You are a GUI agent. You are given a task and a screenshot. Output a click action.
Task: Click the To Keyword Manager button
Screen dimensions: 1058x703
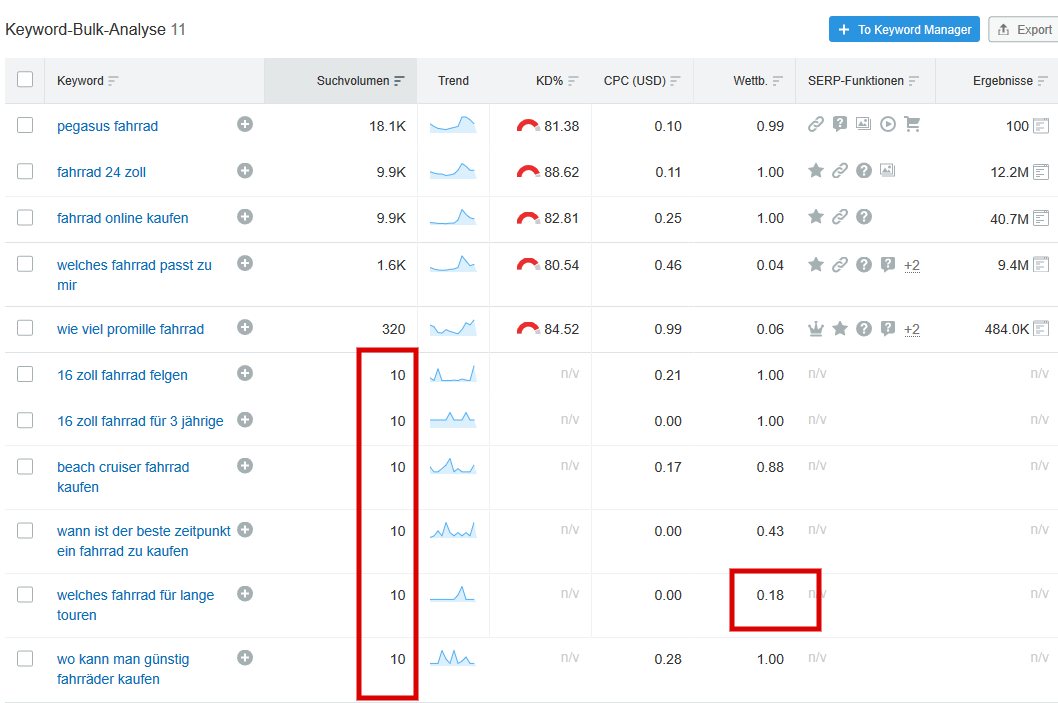[904, 29]
